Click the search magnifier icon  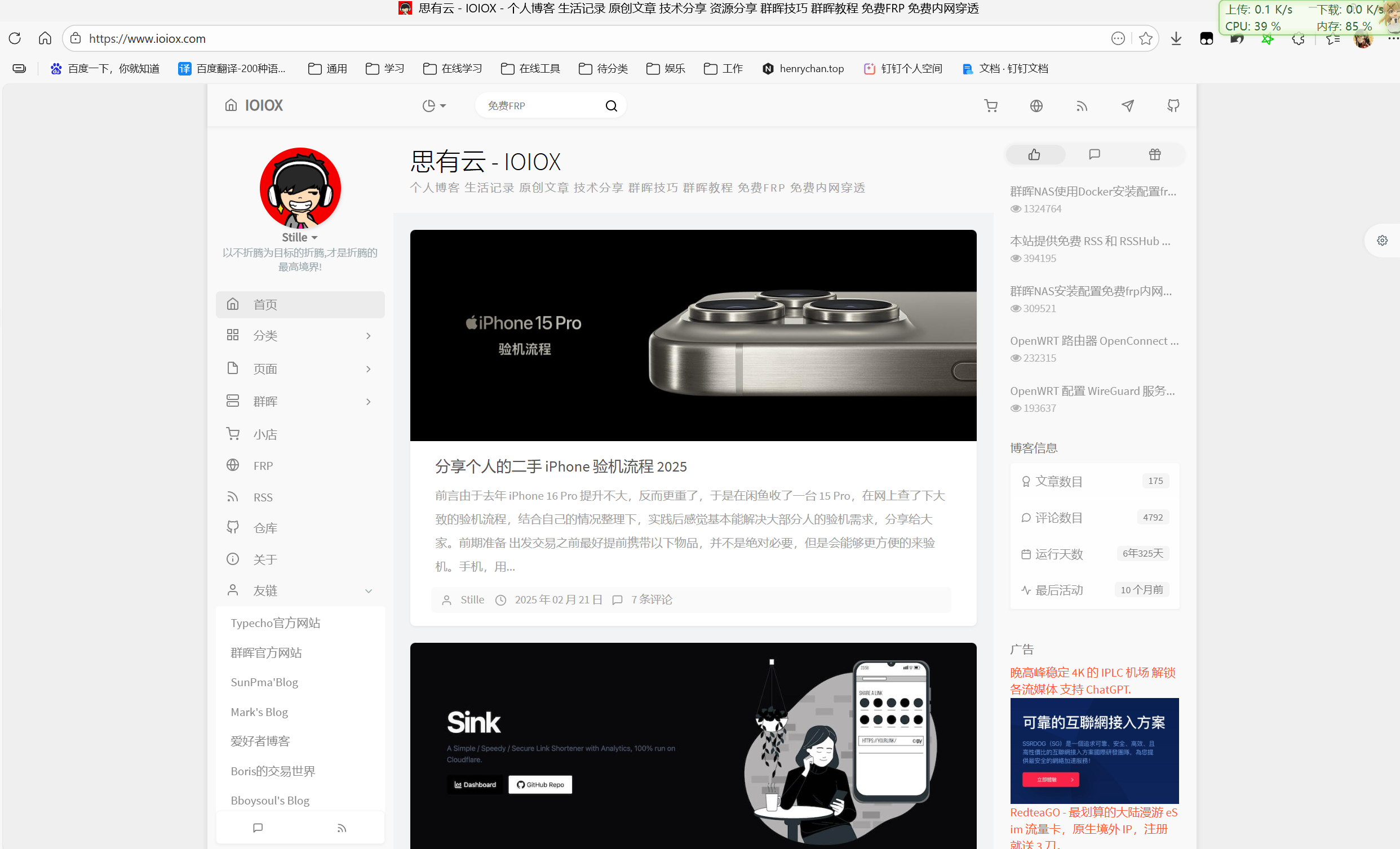coord(611,106)
